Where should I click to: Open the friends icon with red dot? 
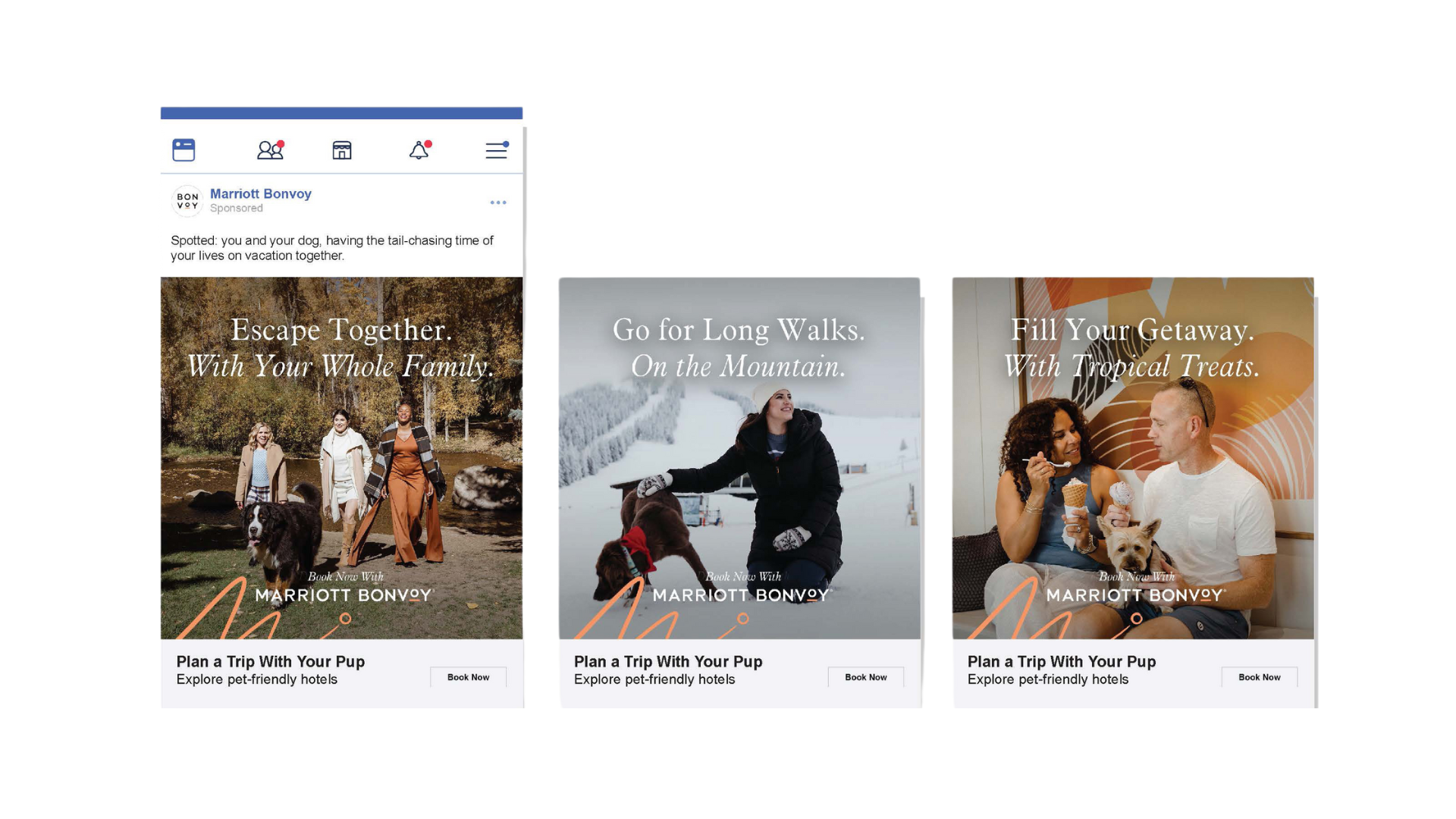click(x=271, y=150)
